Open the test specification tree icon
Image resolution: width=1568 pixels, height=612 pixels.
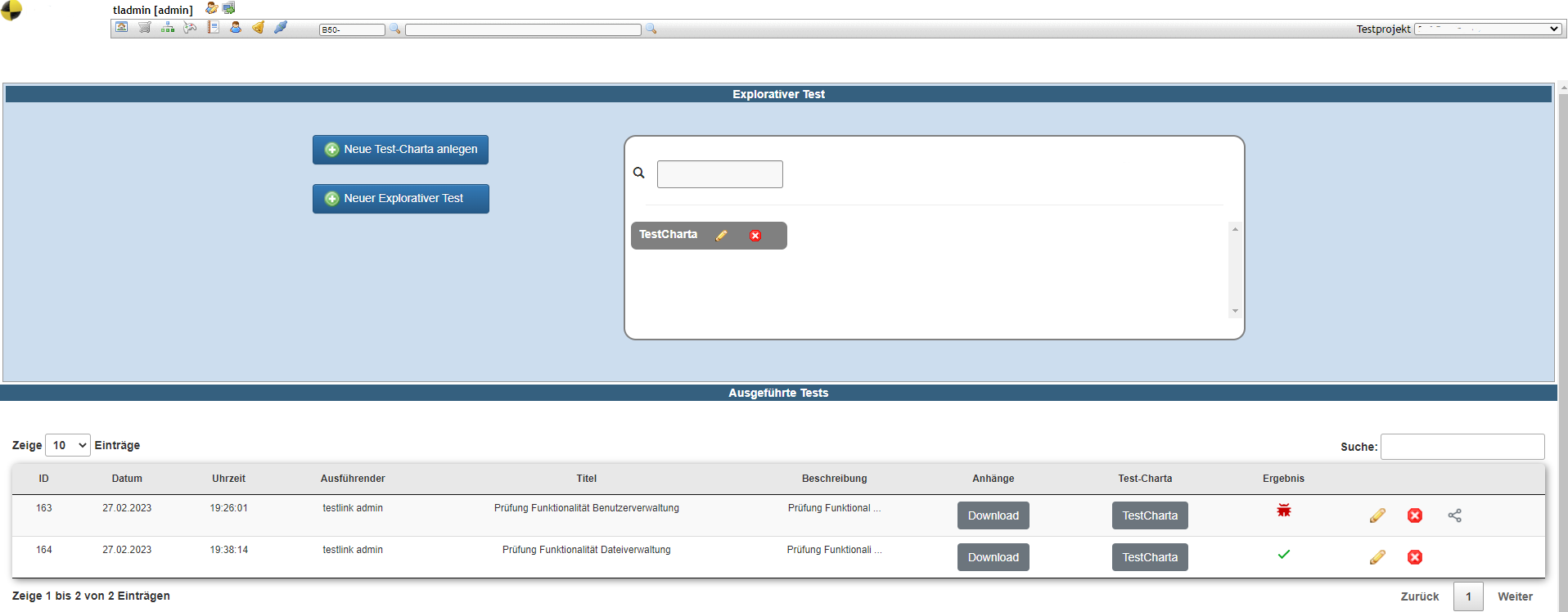click(168, 28)
